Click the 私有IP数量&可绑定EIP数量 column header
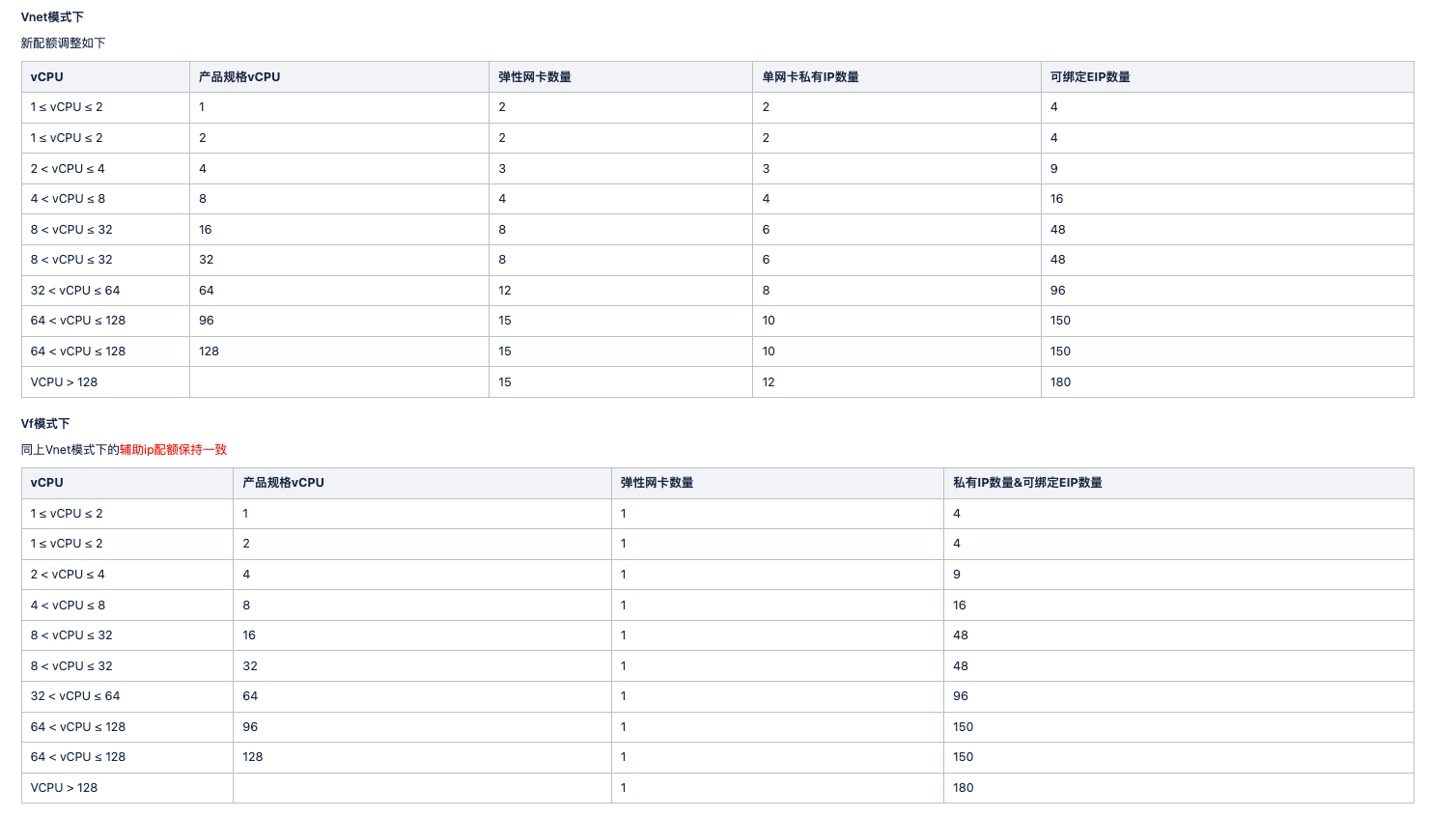 (x=1027, y=483)
